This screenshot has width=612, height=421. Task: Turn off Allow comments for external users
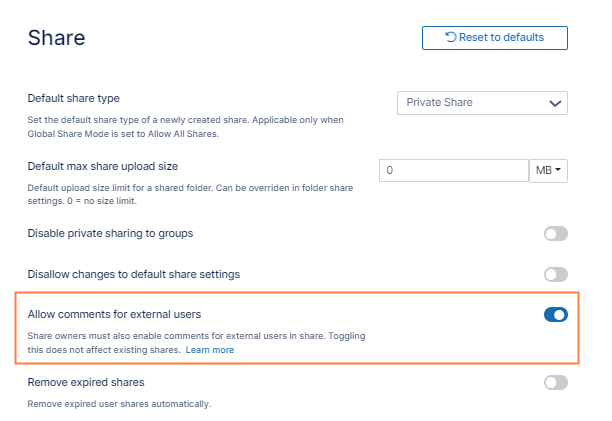coord(555,315)
